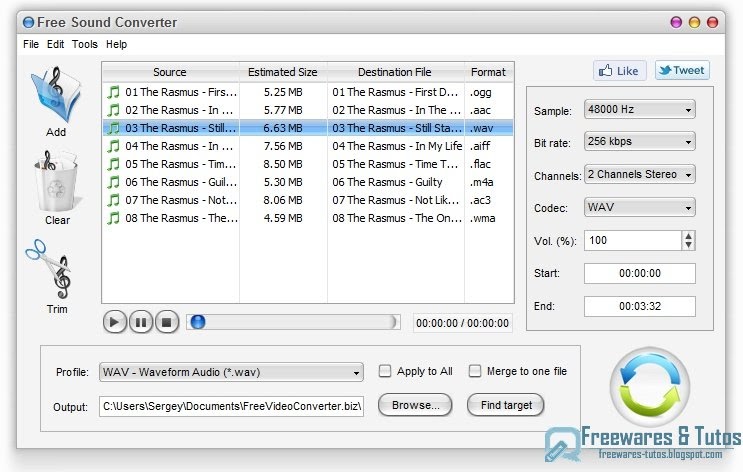Open the Sample rate dropdown (48000 Hz)
Screen dimensions: 743x472
coord(640,109)
